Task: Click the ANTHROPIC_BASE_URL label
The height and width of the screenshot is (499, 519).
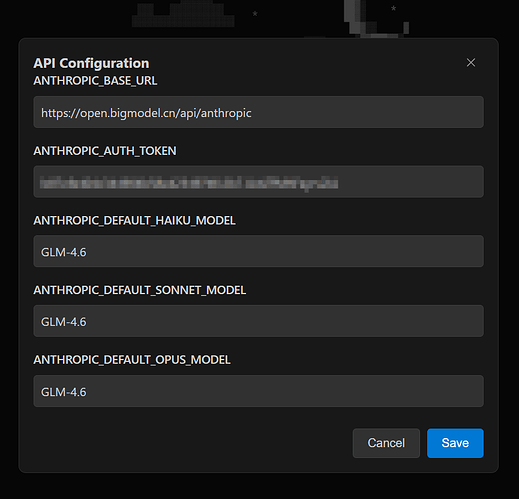Action: (x=95, y=81)
